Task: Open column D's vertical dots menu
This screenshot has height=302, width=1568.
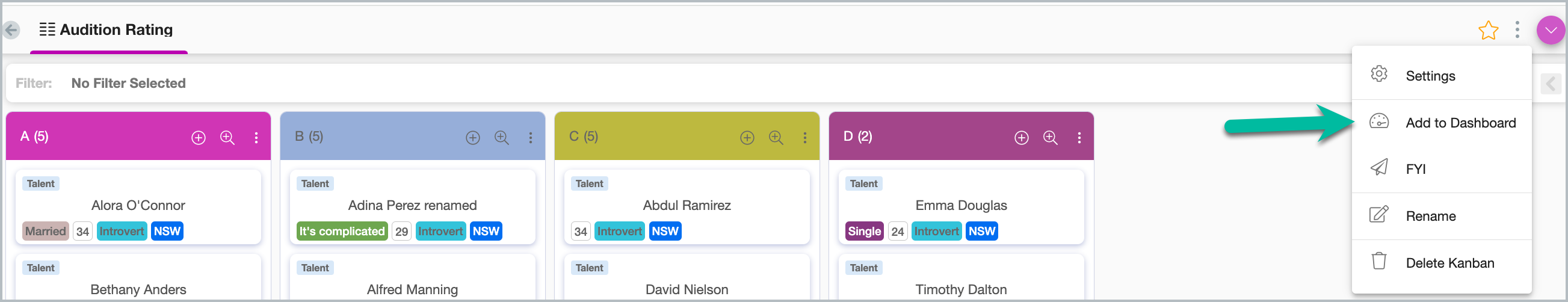Action: click(1079, 138)
